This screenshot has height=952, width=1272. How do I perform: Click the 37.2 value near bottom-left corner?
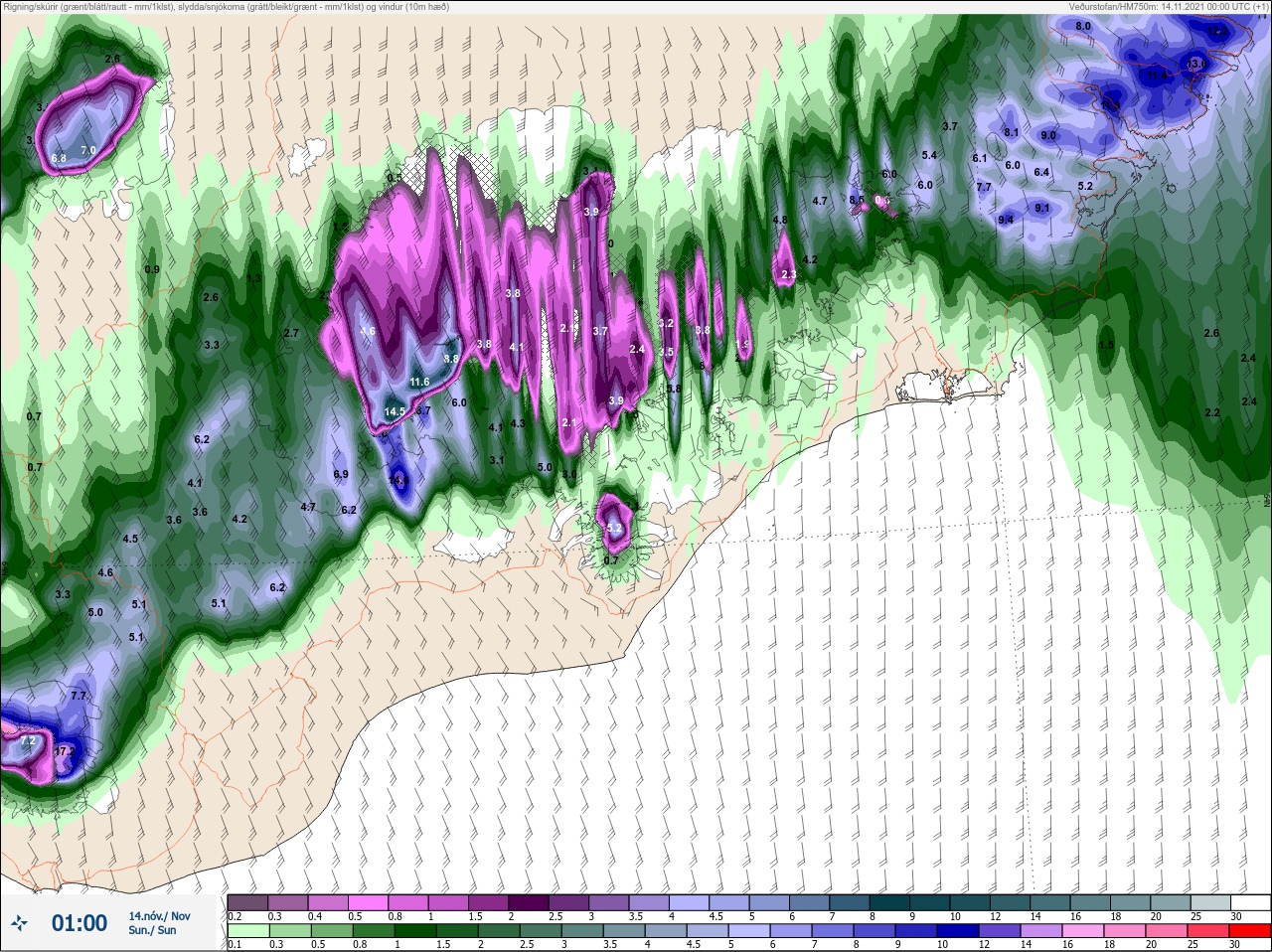[65, 752]
